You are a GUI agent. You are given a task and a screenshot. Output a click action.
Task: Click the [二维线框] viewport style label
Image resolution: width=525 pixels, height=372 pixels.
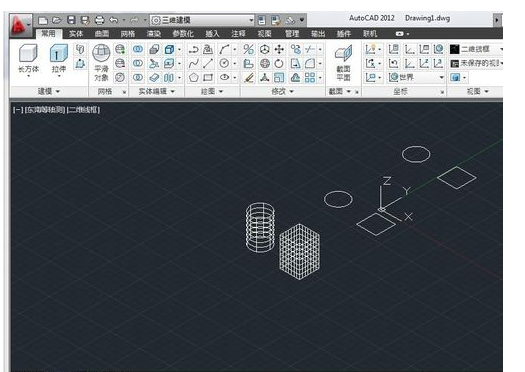tap(83, 110)
